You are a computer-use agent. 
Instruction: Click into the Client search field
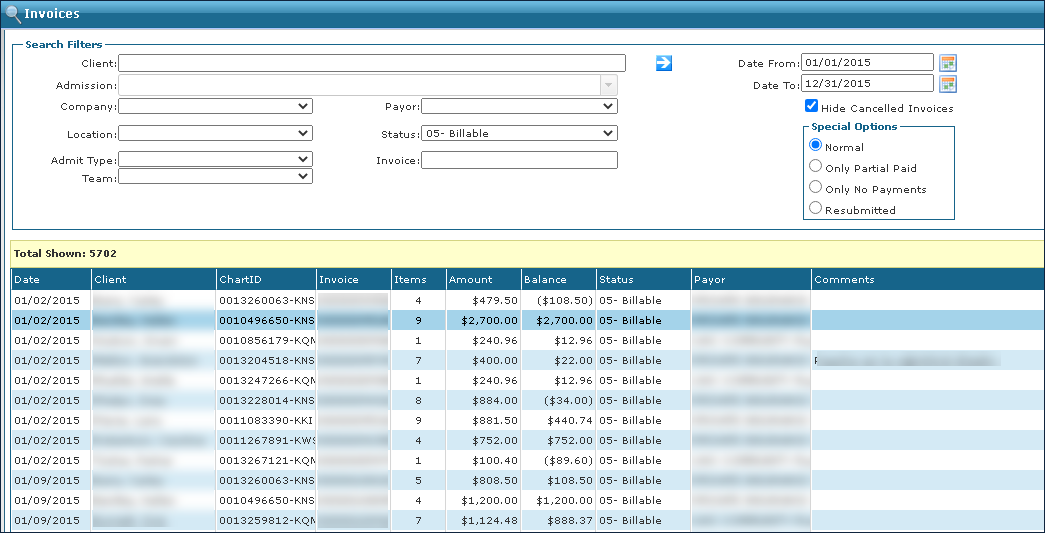coord(371,63)
